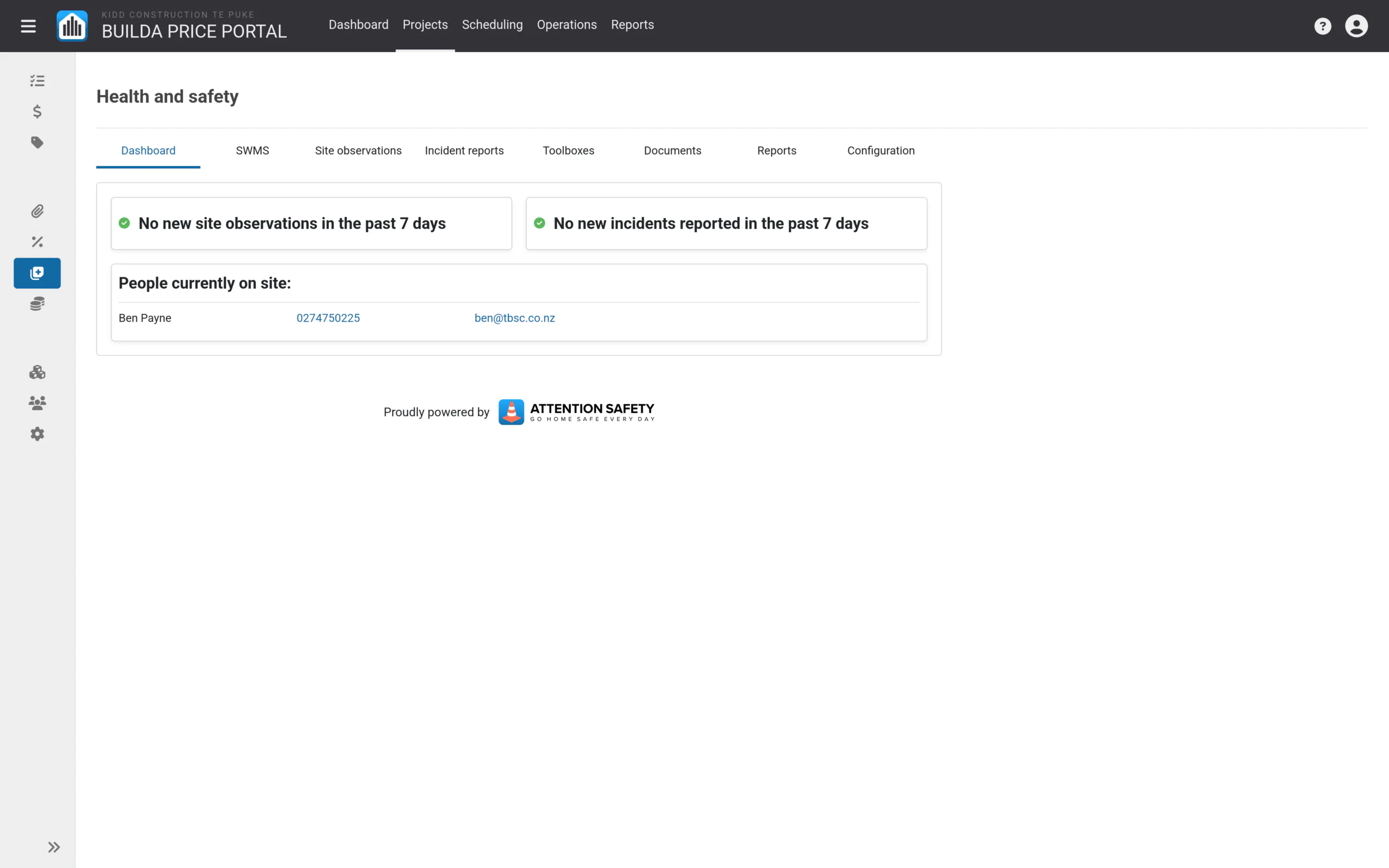Viewport: 1389px width, 868px height.
Task: Open the user account avatar
Action: tap(1356, 26)
